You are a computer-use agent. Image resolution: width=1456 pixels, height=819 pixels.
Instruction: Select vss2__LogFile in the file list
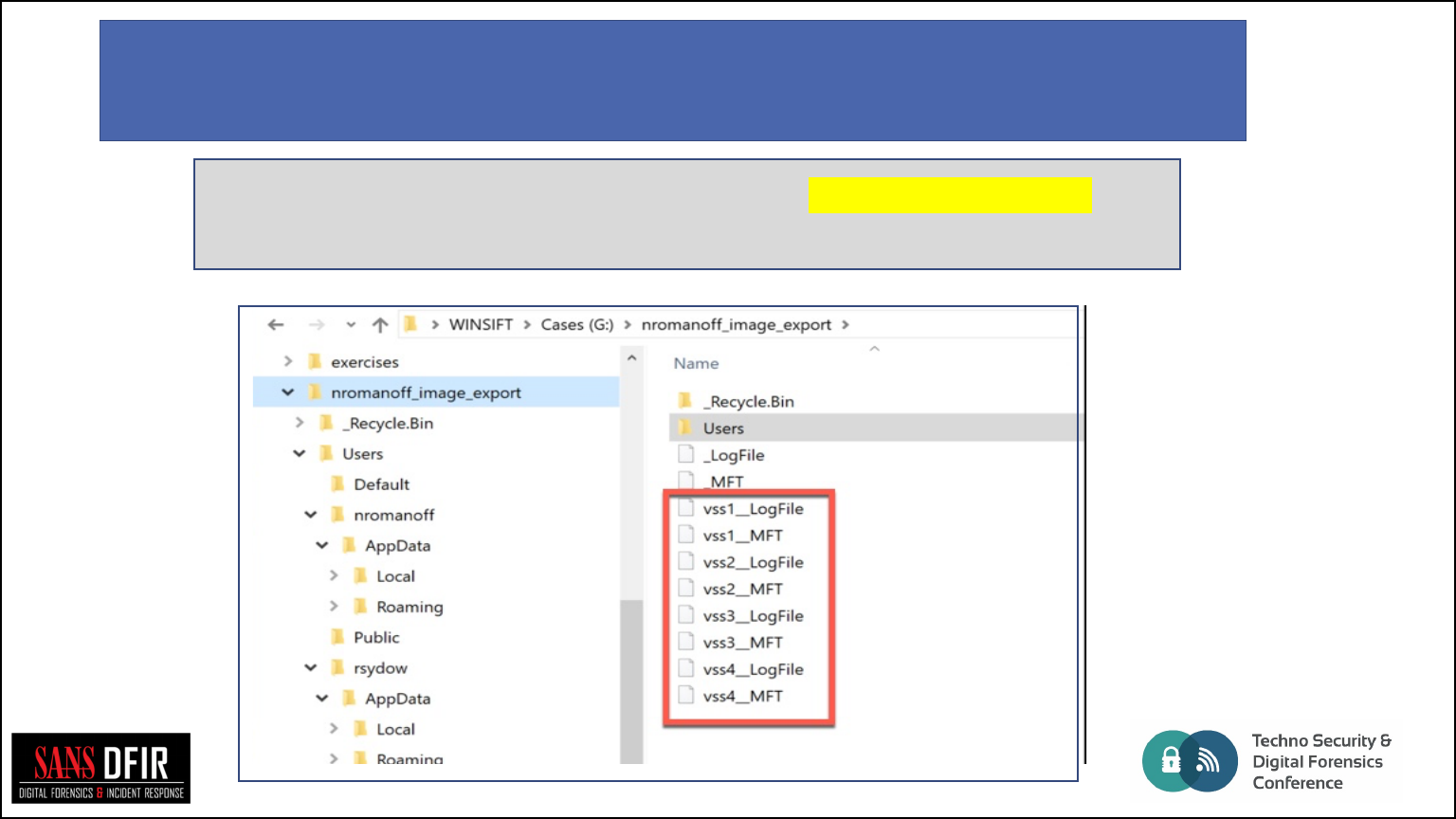754,562
